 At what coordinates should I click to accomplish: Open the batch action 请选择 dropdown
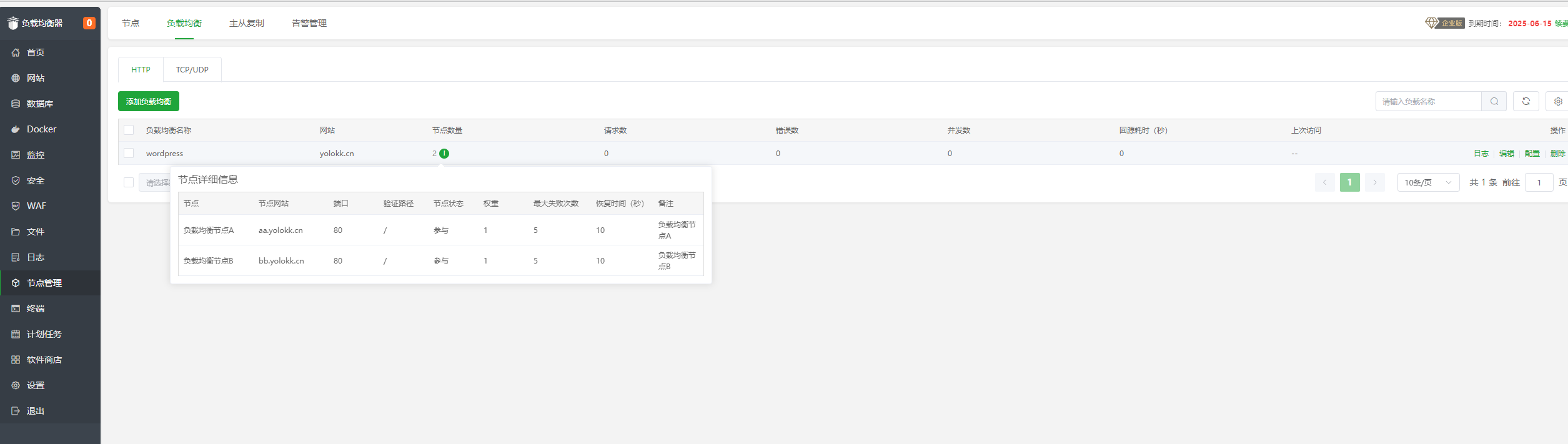point(155,182)
